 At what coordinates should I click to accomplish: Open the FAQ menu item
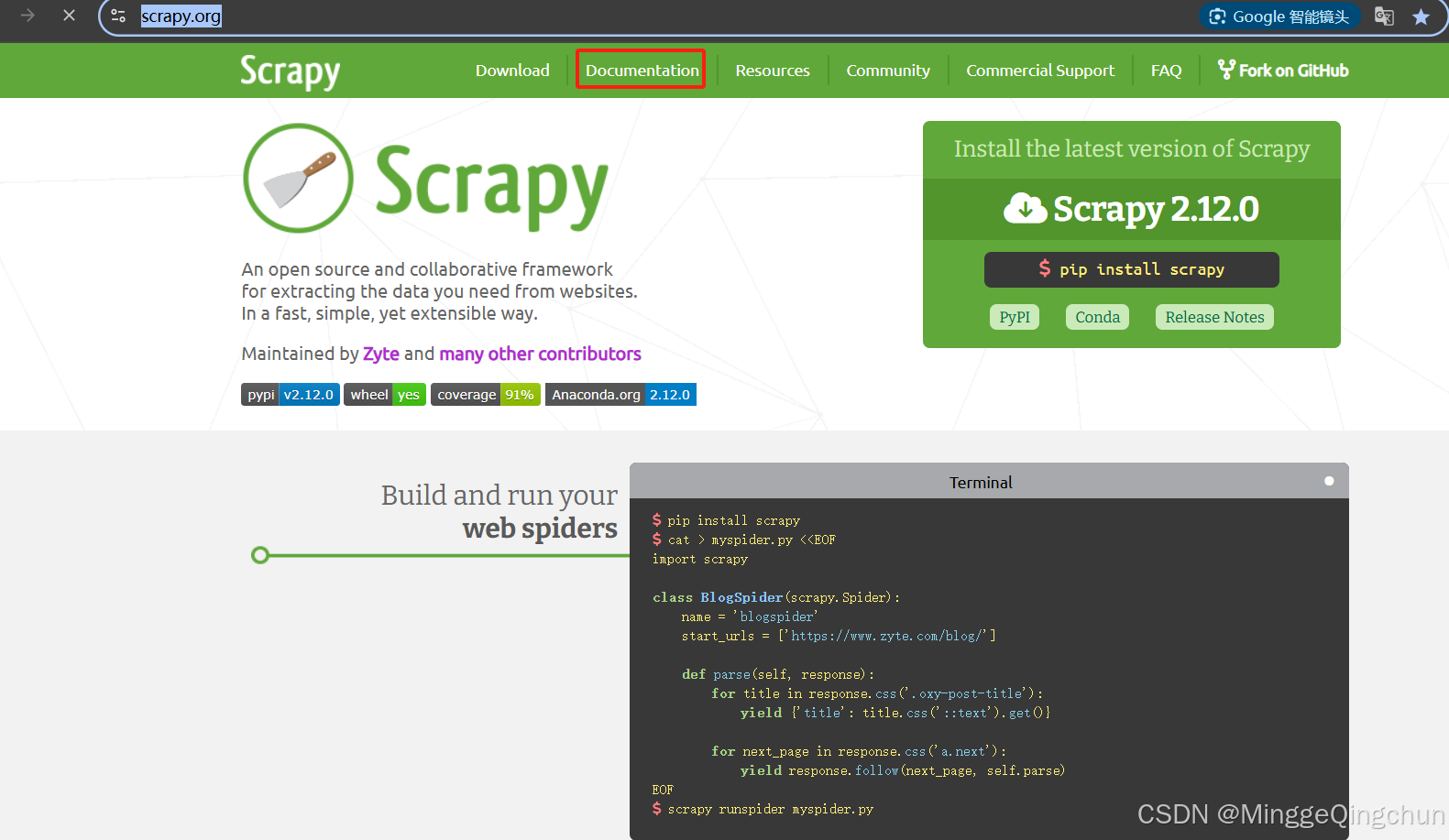1166,71
